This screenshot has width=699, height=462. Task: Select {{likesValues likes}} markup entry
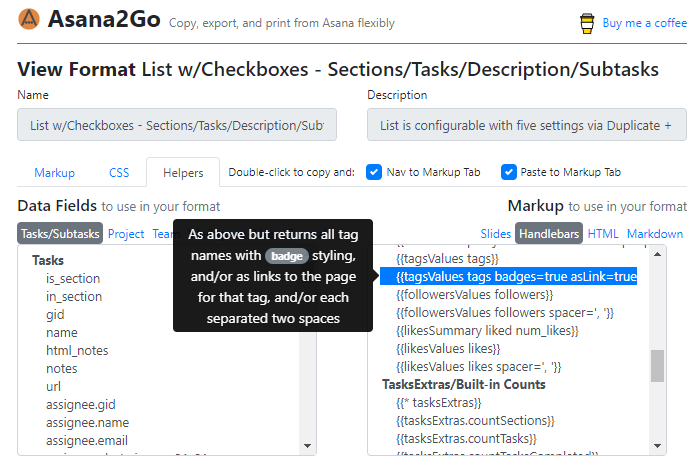[x=448, y=349]
